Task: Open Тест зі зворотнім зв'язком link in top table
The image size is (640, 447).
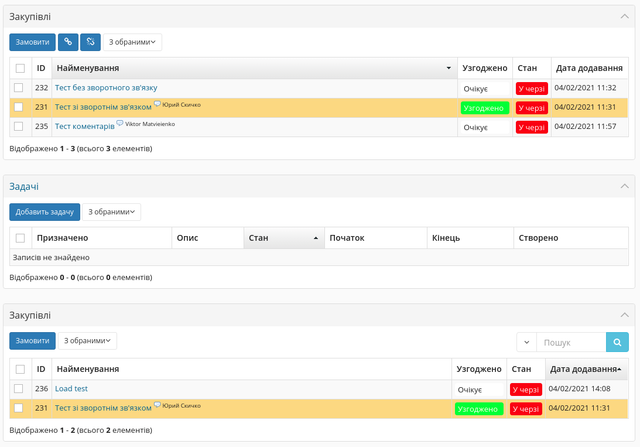Action: (x=103, y=107)
